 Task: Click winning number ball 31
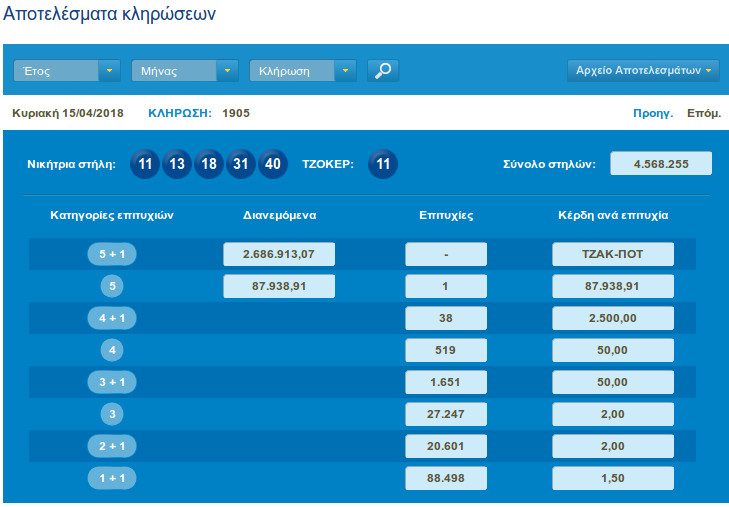tap(241, 164)
